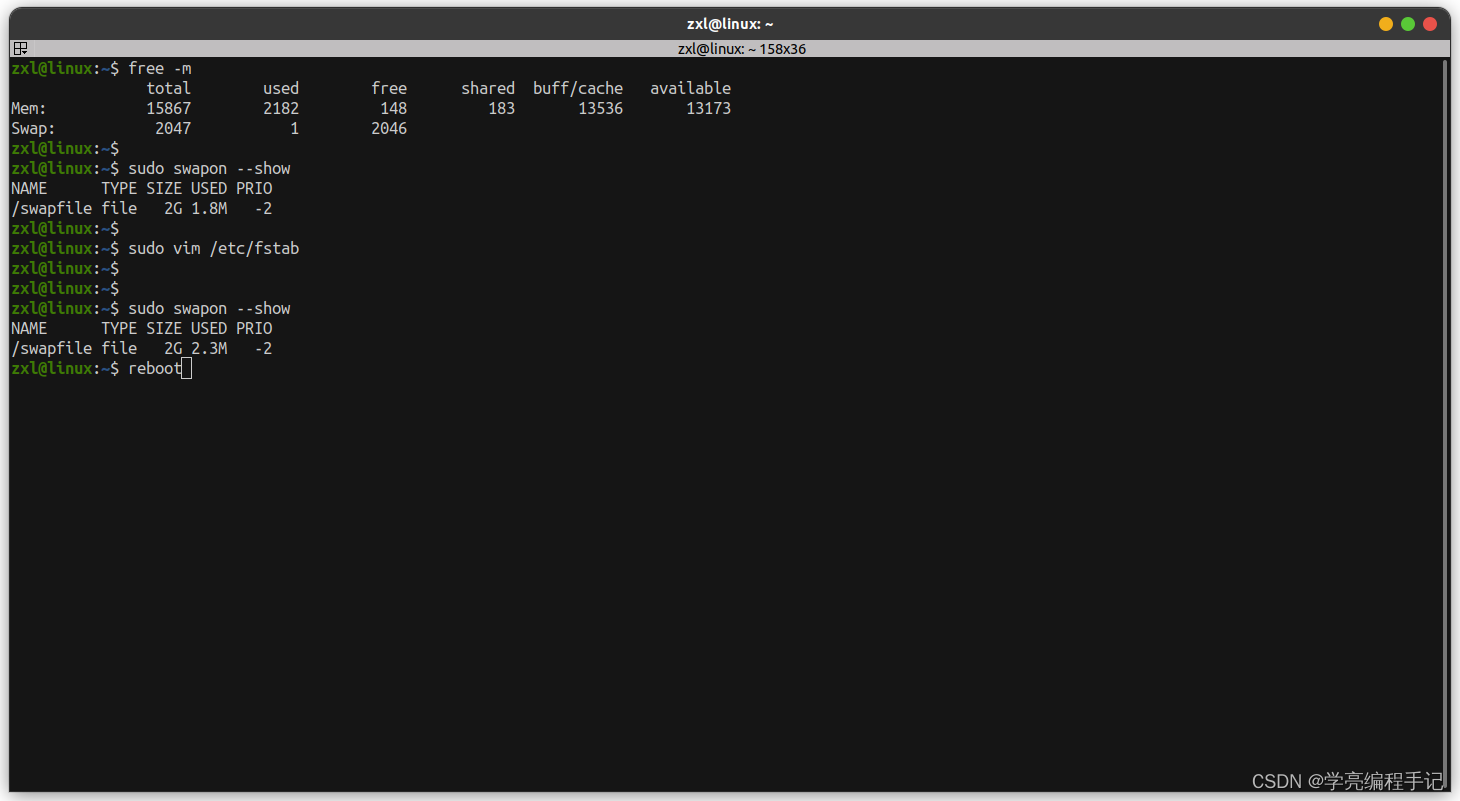
Task: Place the cursor after the reboot command
Action: 186,368
